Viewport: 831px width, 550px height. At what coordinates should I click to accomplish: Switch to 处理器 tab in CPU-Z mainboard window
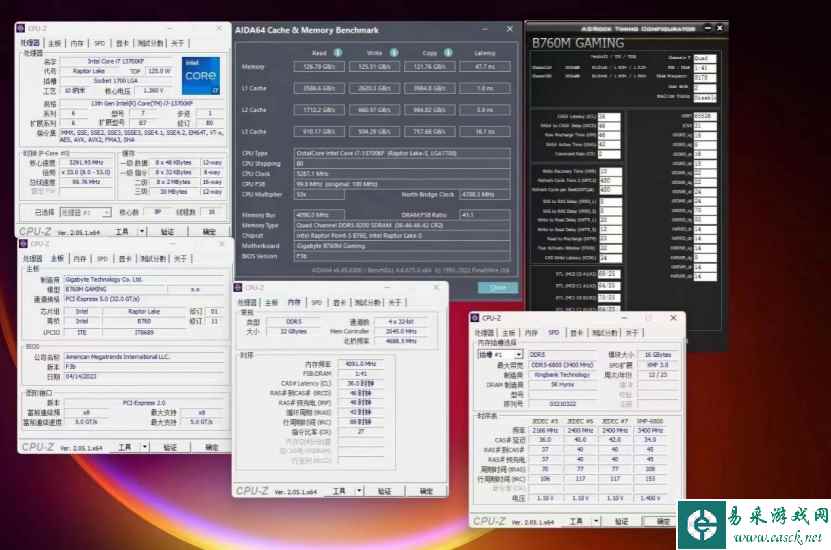[x=32, y=259]
